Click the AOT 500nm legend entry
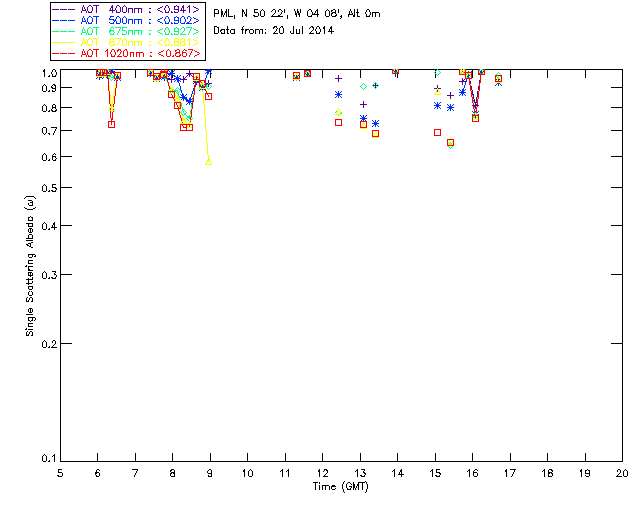Image resolution: width=640 pixels, height=512 pixels. pyautogui.click(x=127, y=20)
